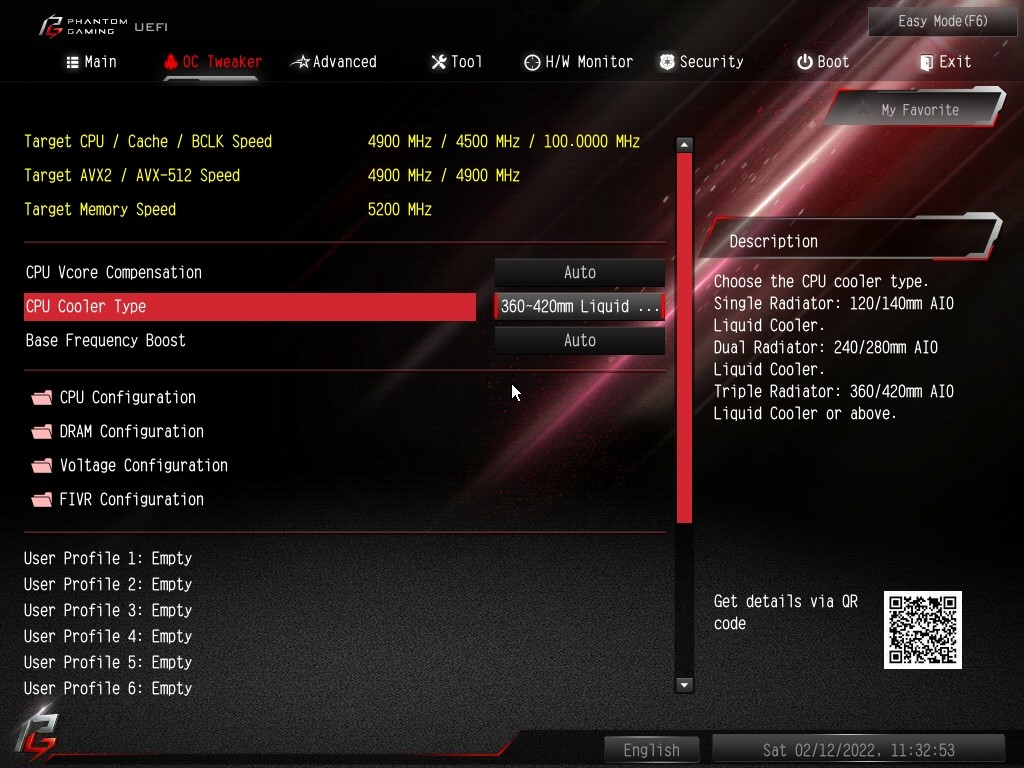Click the OC Tweaker flame icon
1024x768 pixels.
pyautogui.click(x=170, y=62)
